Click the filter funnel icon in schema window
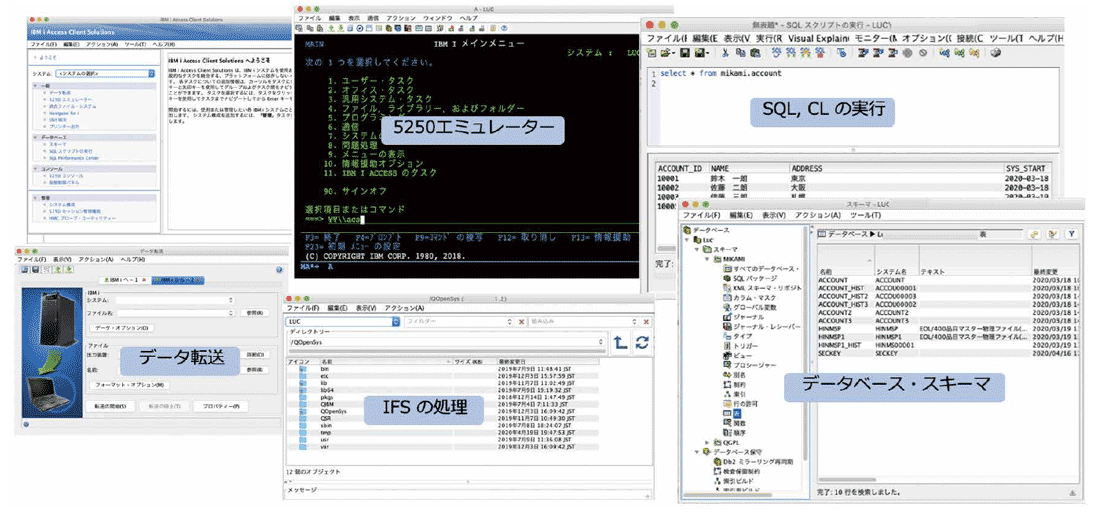Viewport: 1100px width, 512px height. coord(1071,234)
